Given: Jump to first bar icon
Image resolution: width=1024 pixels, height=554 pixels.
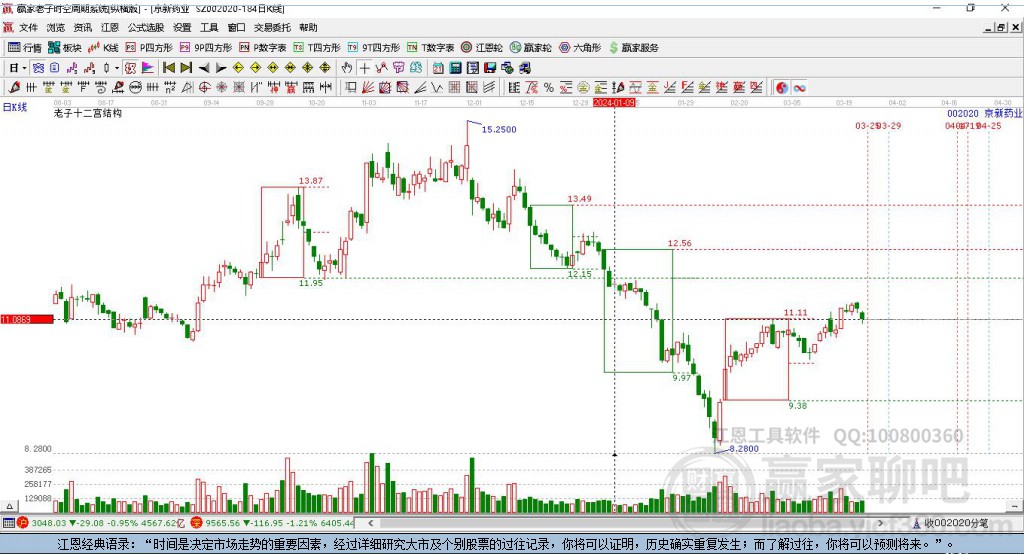Looking at the screenshot, I should coord(168,68).
